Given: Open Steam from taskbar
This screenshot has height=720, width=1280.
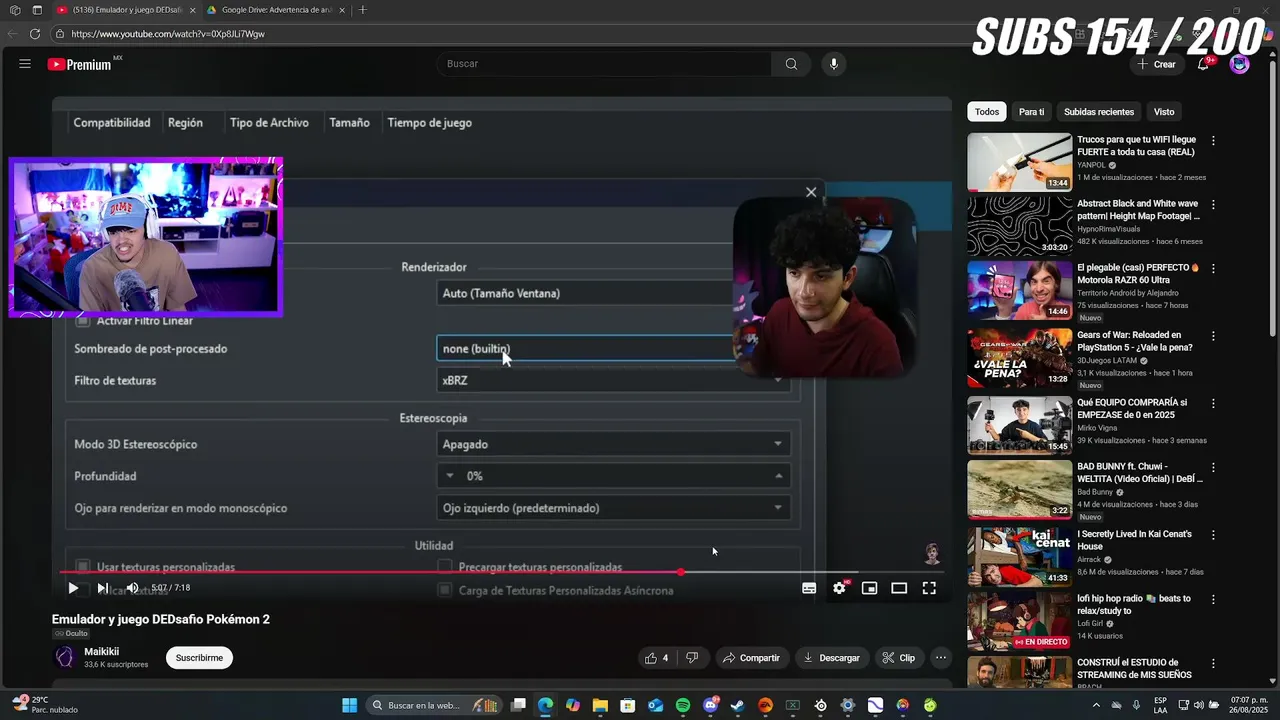Looking at the screenshot, I should coord(737,705).
